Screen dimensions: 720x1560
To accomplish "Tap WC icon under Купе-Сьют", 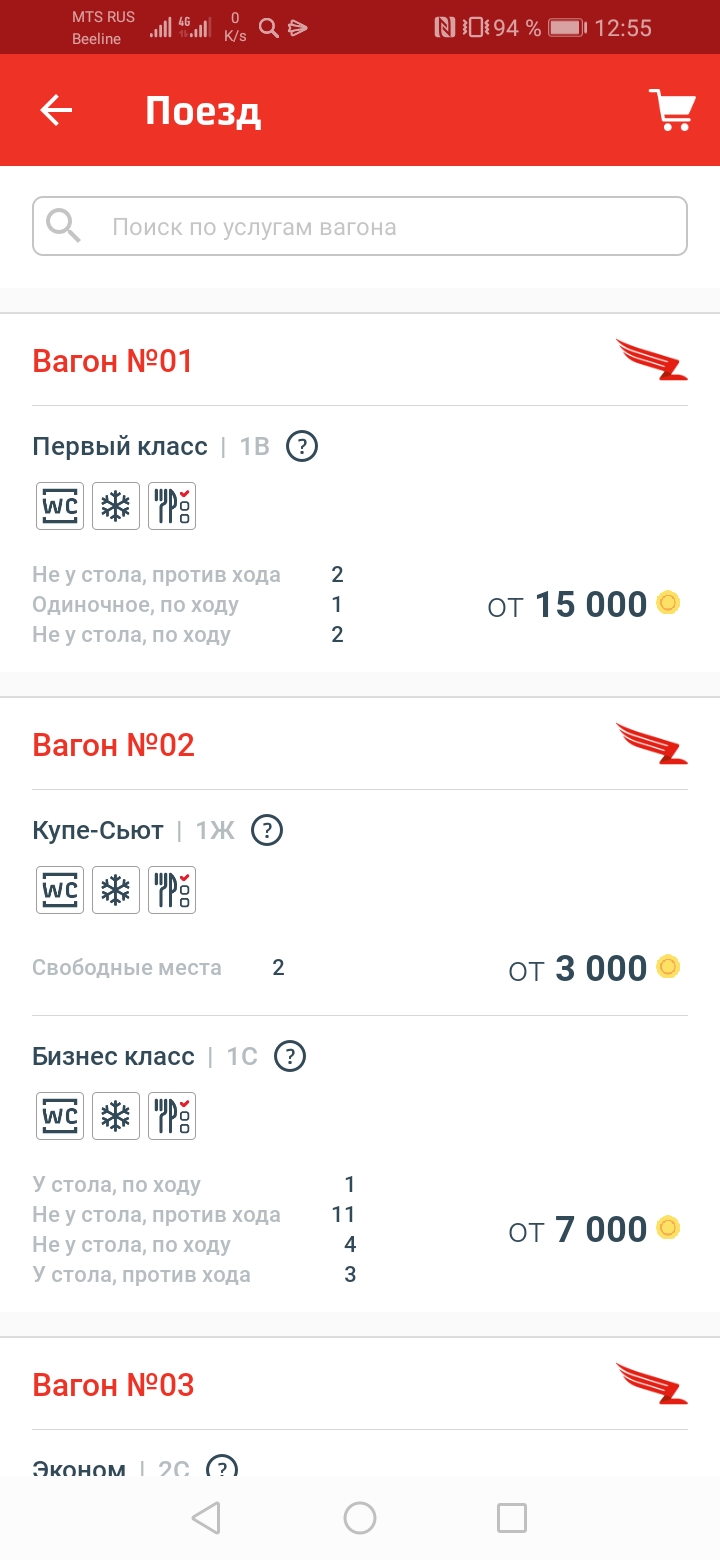I will pyautogui.click(x=60, y=890).
